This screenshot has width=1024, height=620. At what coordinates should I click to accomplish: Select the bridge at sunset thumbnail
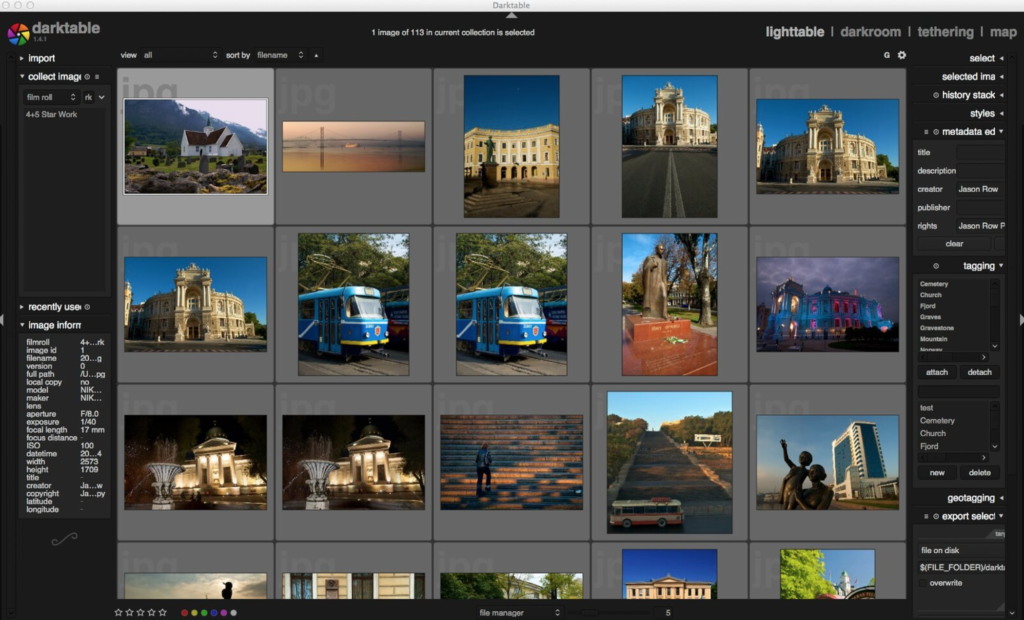pos(353,146)
